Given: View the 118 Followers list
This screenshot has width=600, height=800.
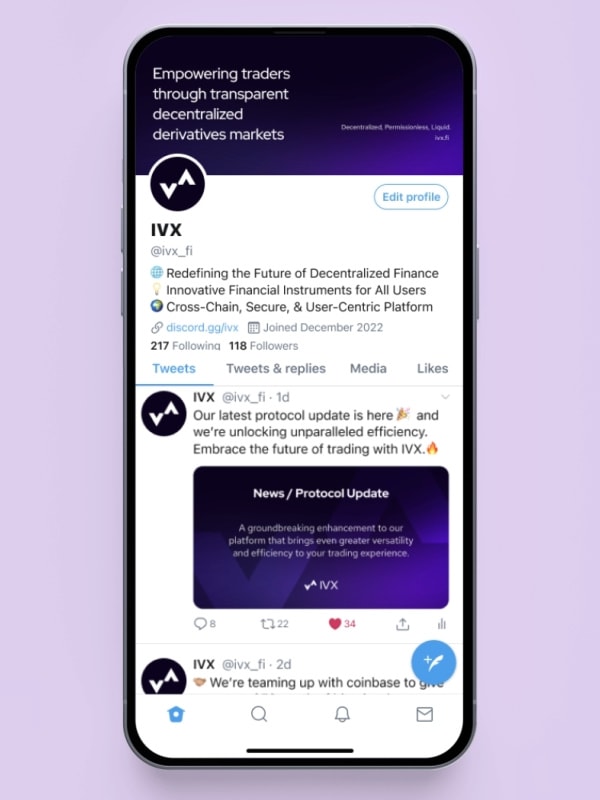Looking at the screenshot, I should pos(263,345).
